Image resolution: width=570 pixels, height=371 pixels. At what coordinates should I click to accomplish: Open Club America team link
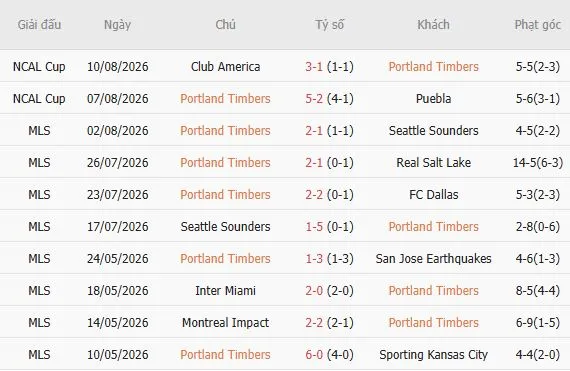click(x=225, y=66)
